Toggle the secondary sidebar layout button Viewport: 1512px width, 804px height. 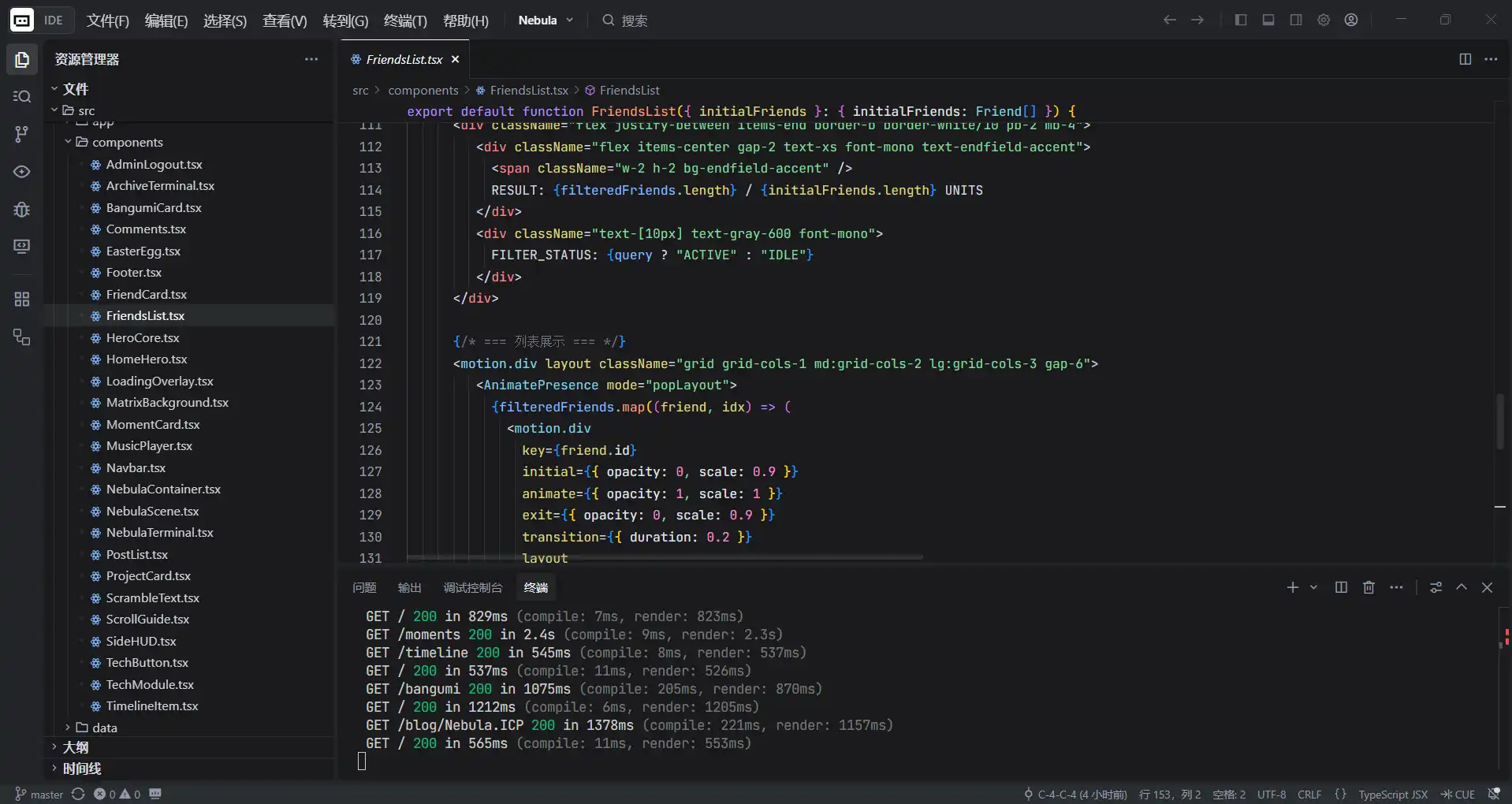click(1296, 20)
